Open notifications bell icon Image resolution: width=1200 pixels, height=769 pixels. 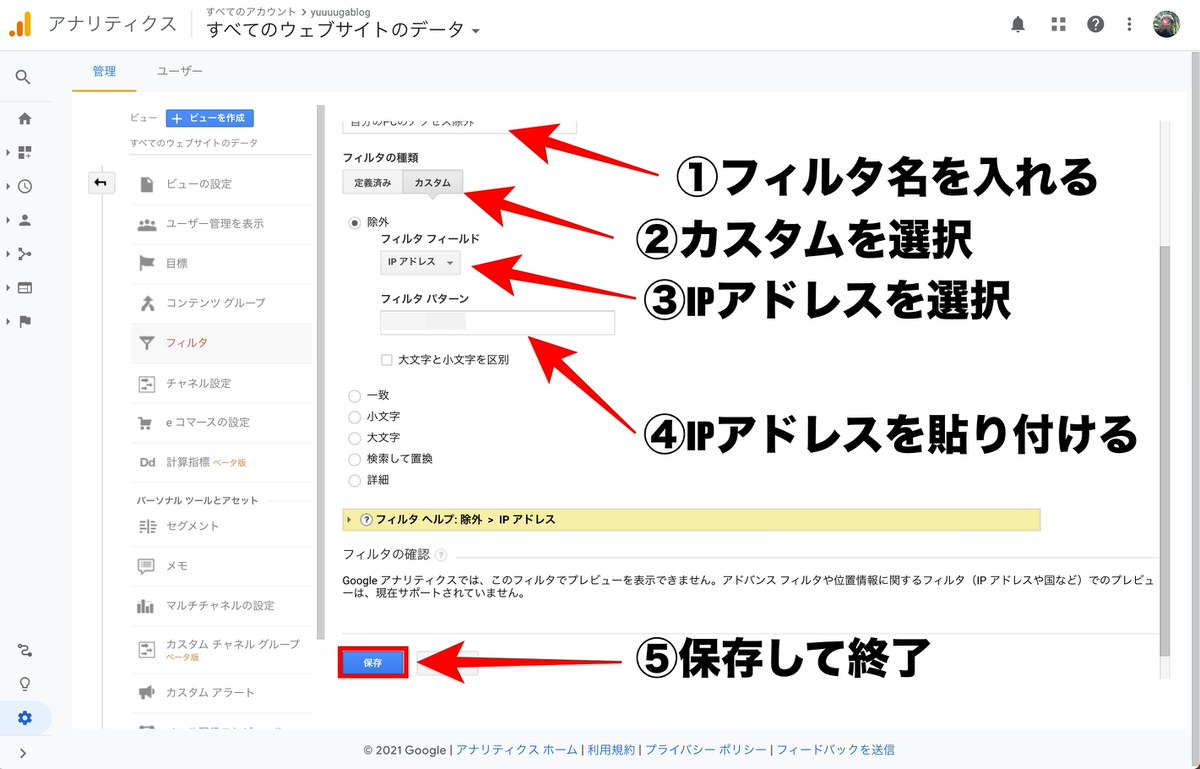[x=1018, y=24]
